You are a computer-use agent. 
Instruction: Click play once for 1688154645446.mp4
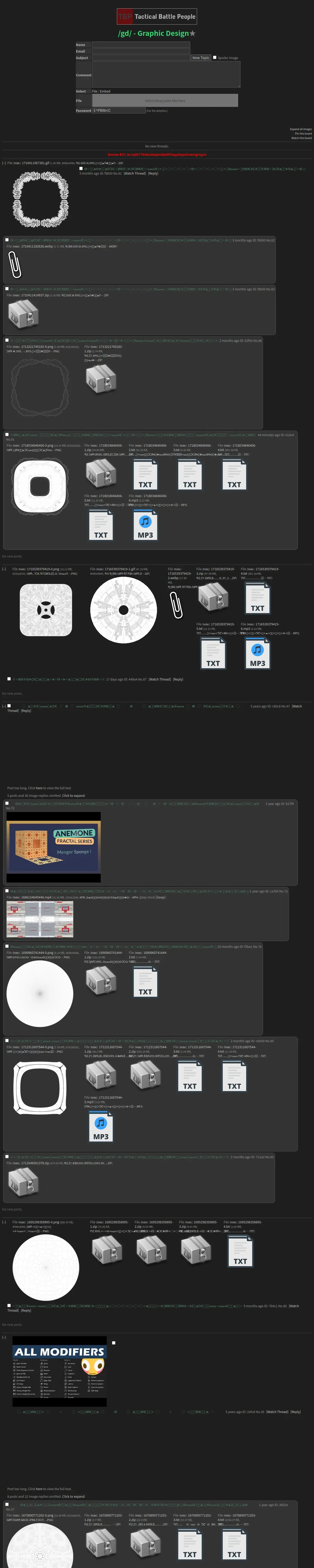tap(147, 897)
